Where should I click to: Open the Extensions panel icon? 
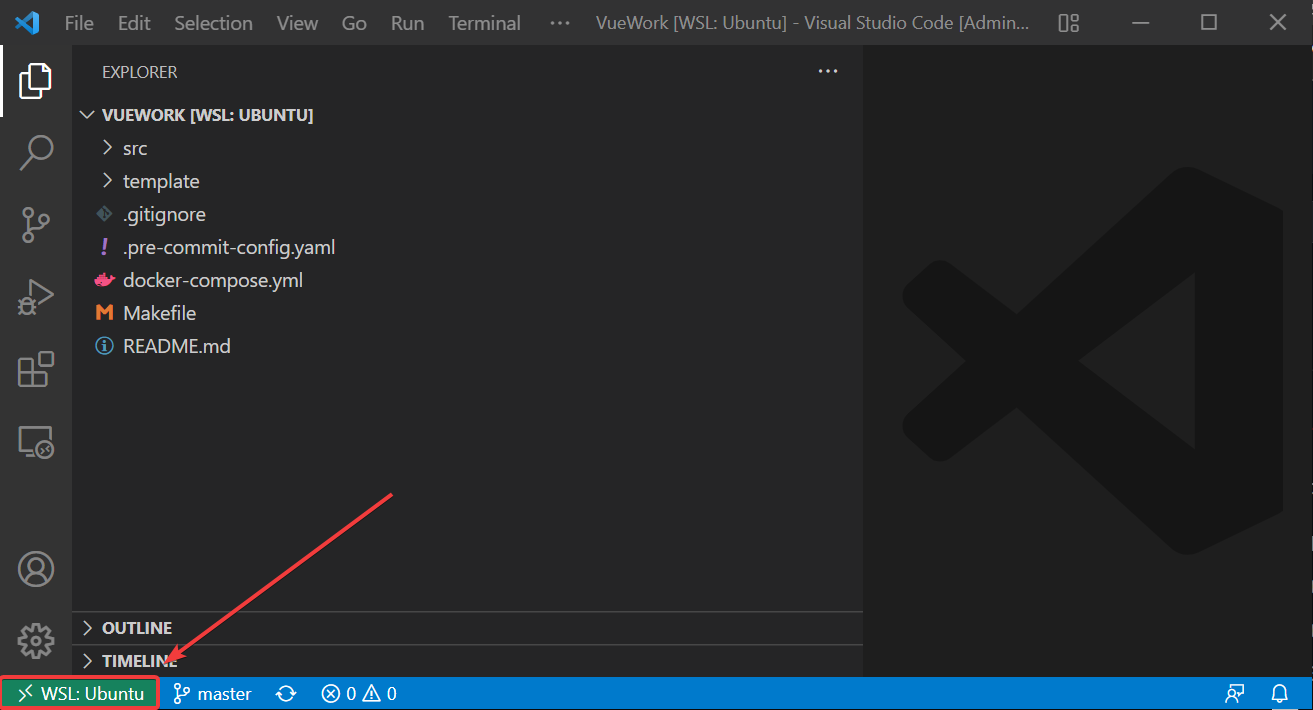tap(36, 369)
